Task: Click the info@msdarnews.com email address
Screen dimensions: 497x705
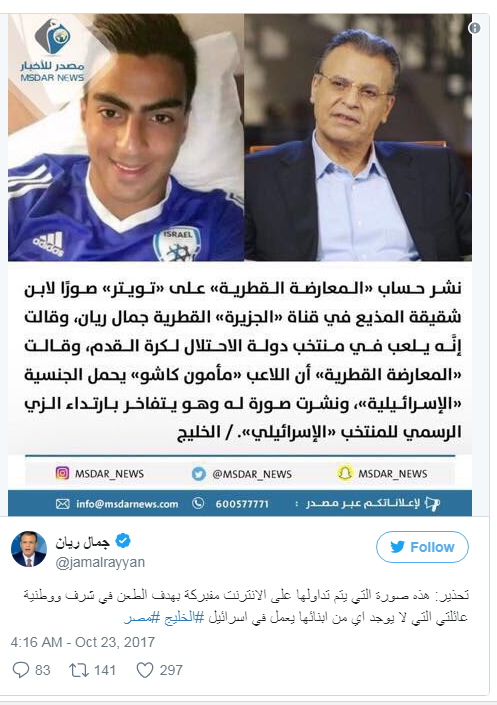Action: (x=127, y=504)
